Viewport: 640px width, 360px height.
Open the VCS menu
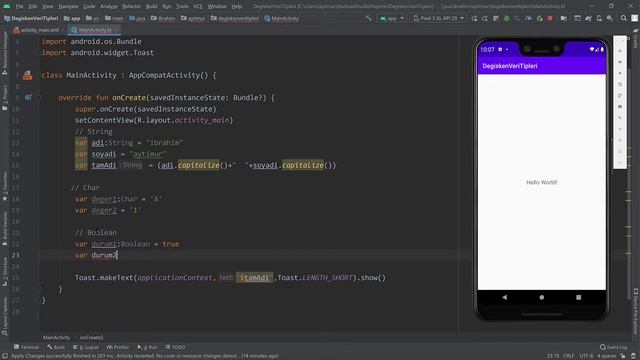point(198,7)
